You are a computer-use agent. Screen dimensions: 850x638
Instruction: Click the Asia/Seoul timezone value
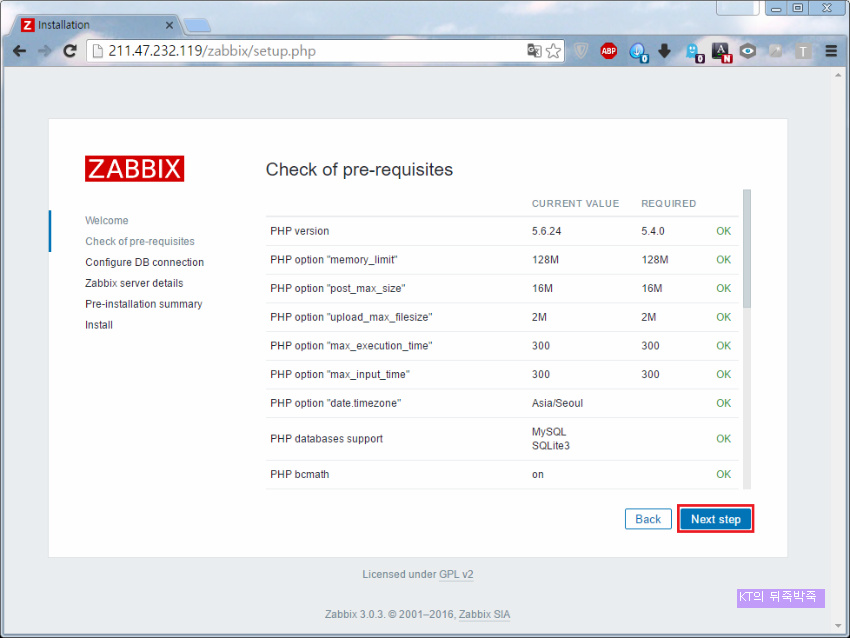[x=557, y=403]
